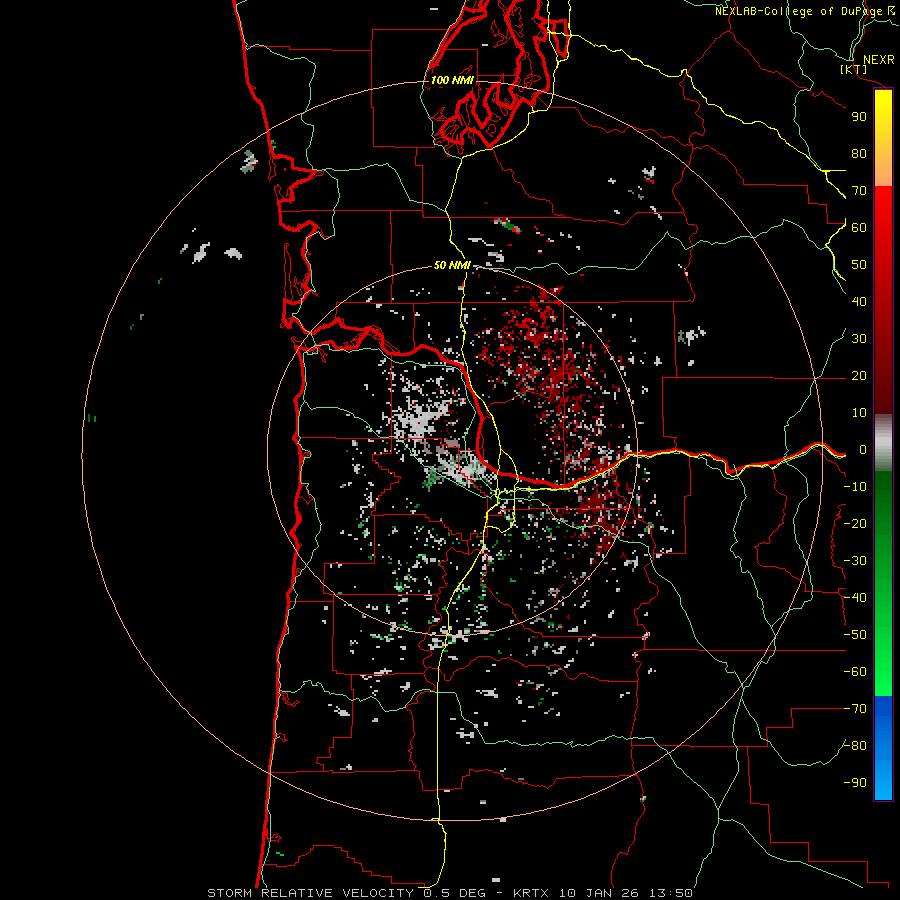Click the NEXLAB-College of DuPage credit text
The width and height of the screenshot is (900, 900).
[804, 11]
